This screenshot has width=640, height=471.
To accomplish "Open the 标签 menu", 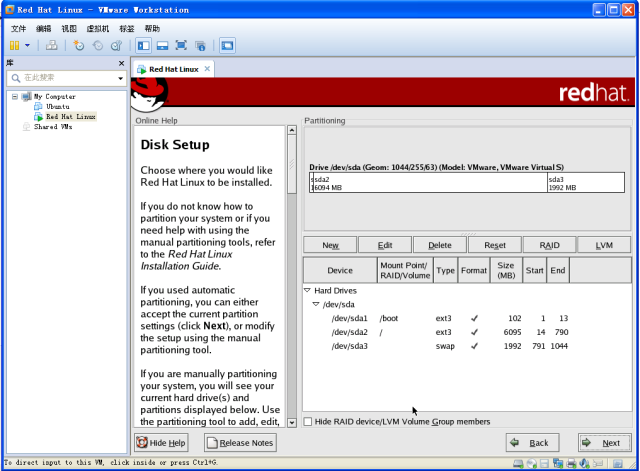I will (127, 29).
